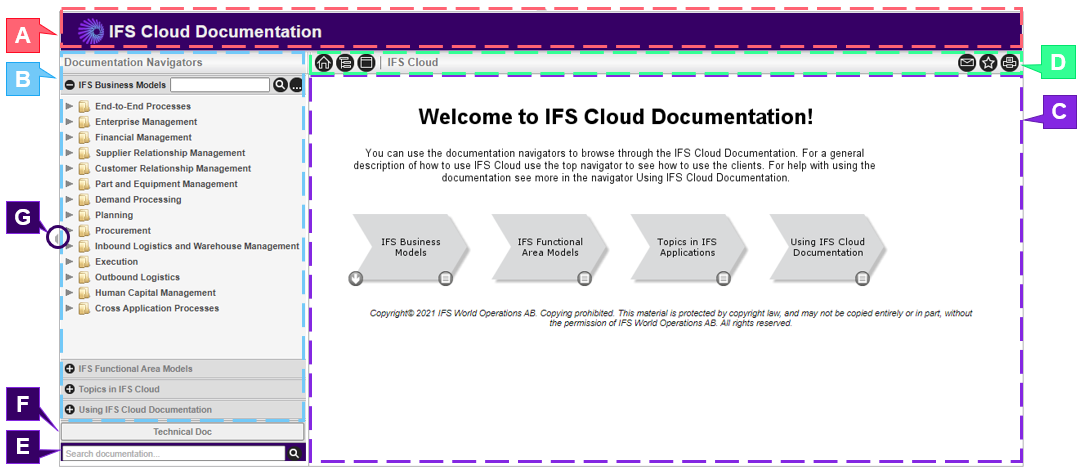Click the window layout icon before IFS Cloud
Viewport: 1082px width, 473px height.
(x=366, y=63)
